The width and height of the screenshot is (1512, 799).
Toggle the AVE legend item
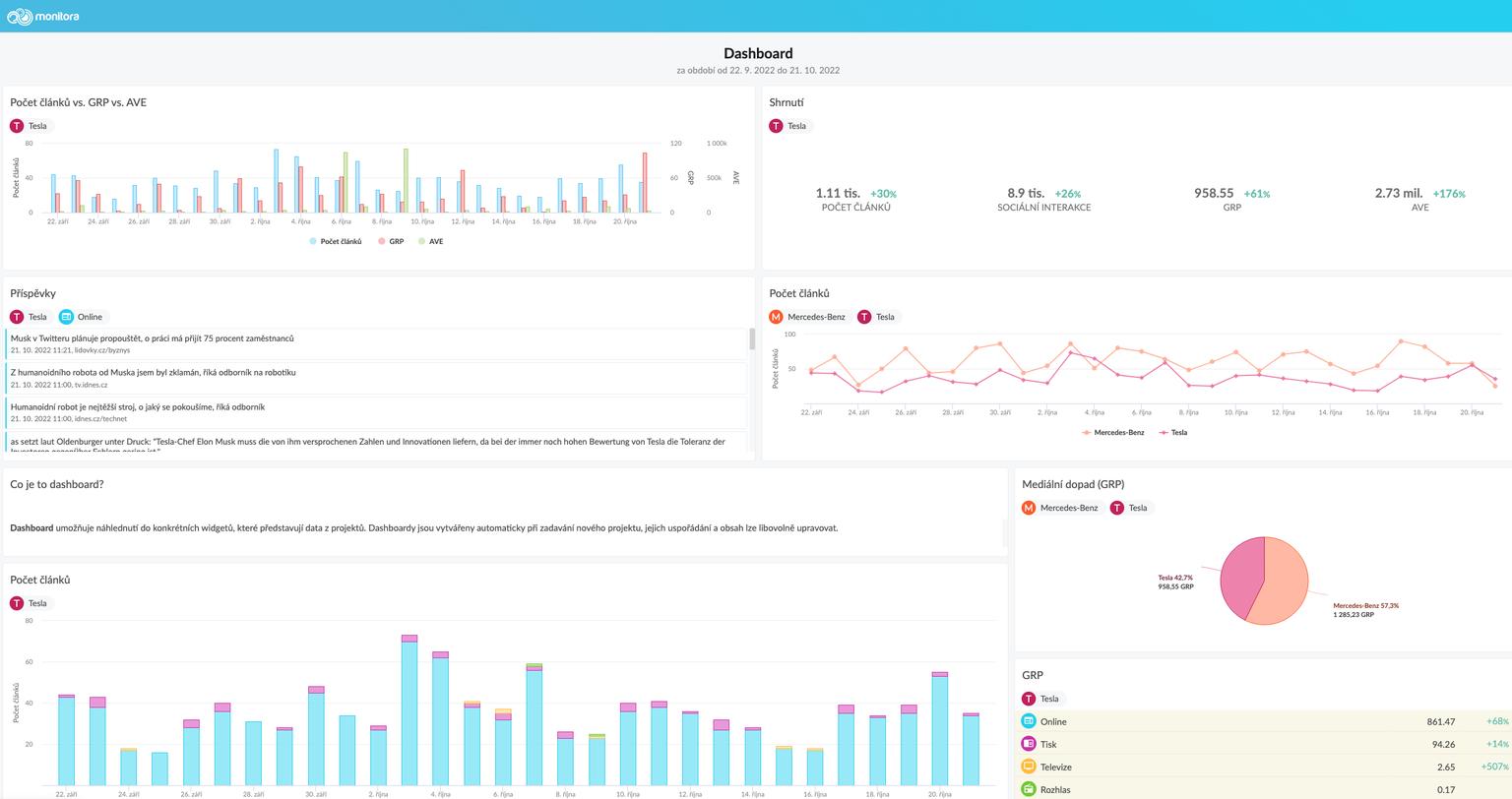coord(431,241)
